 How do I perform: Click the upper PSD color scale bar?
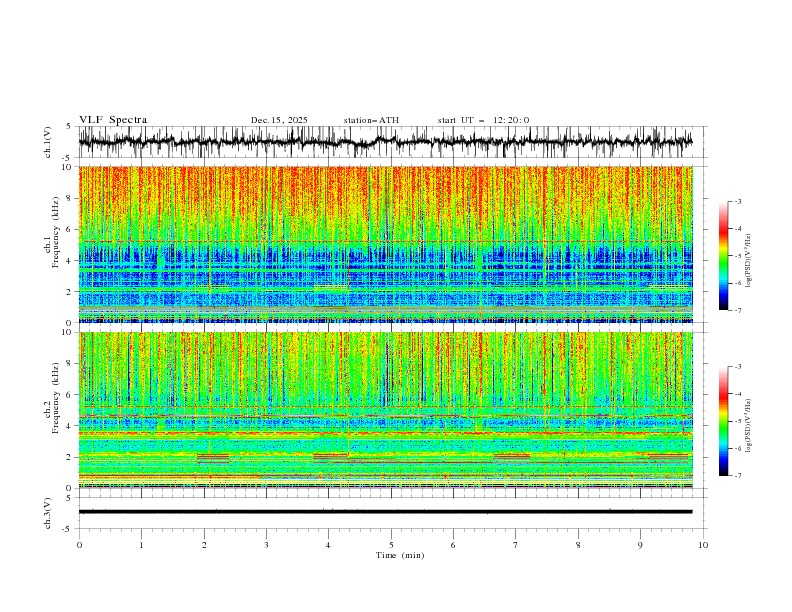(723, 256)
